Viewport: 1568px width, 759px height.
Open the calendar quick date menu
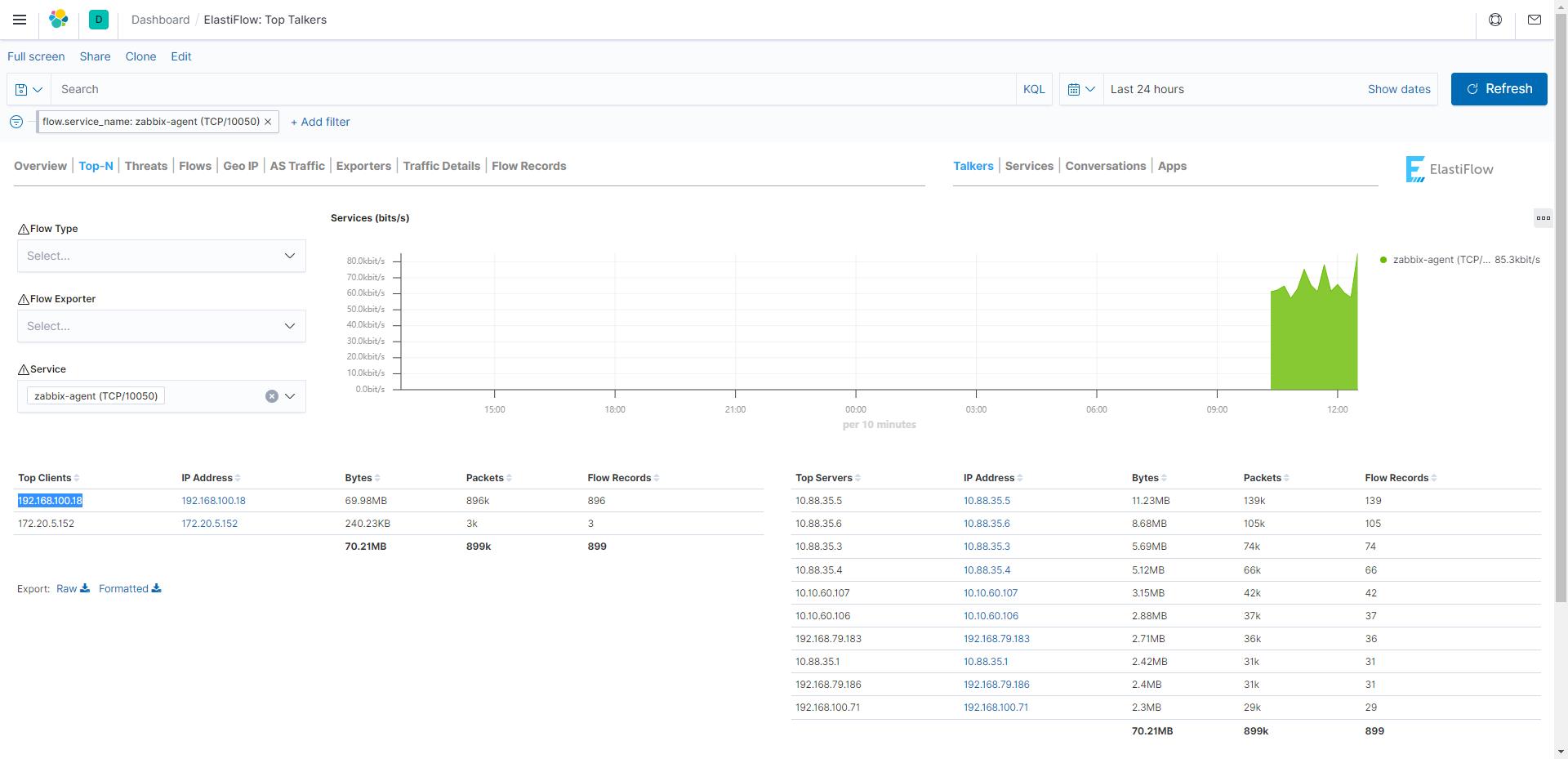tap(1081, 89)
